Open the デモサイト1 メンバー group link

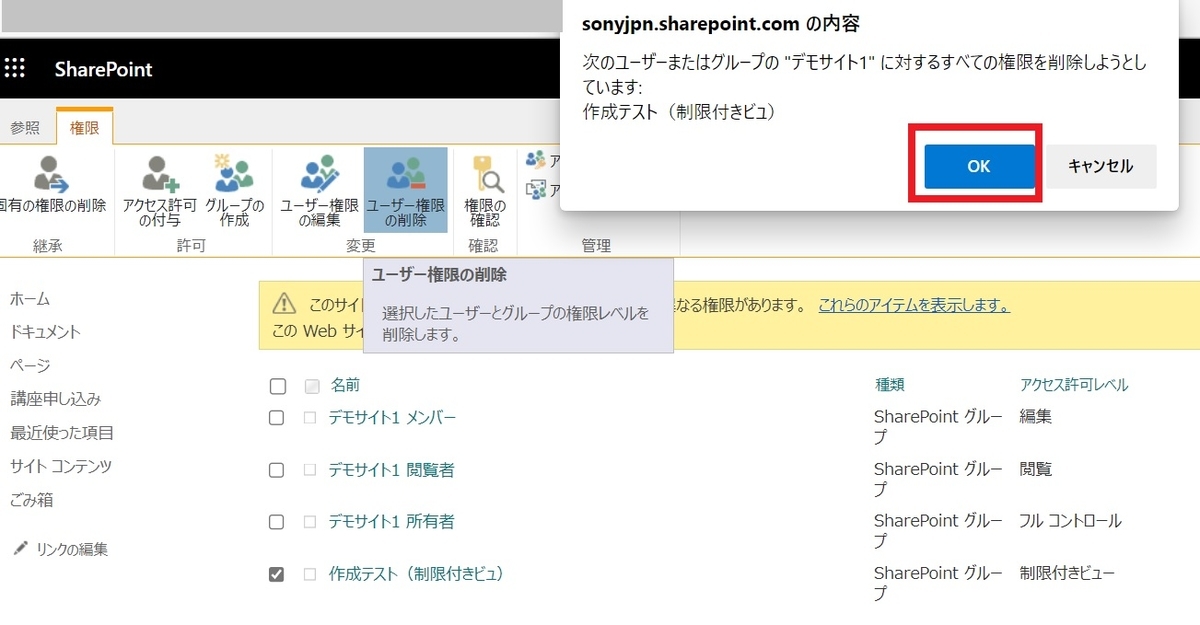click(392, 417)
